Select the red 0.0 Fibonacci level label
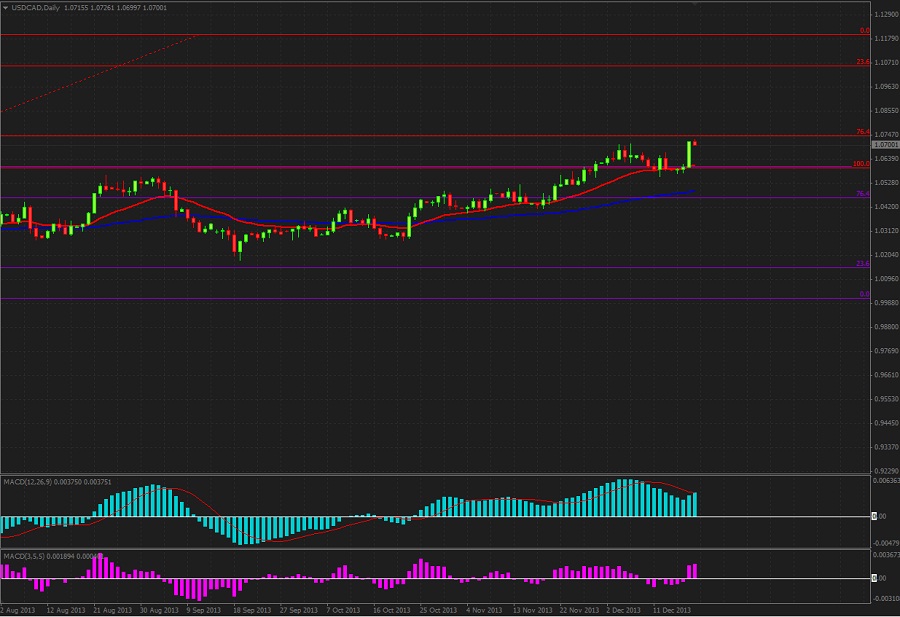The height and width of the screenshot is (617, 900). coord(863,31)
